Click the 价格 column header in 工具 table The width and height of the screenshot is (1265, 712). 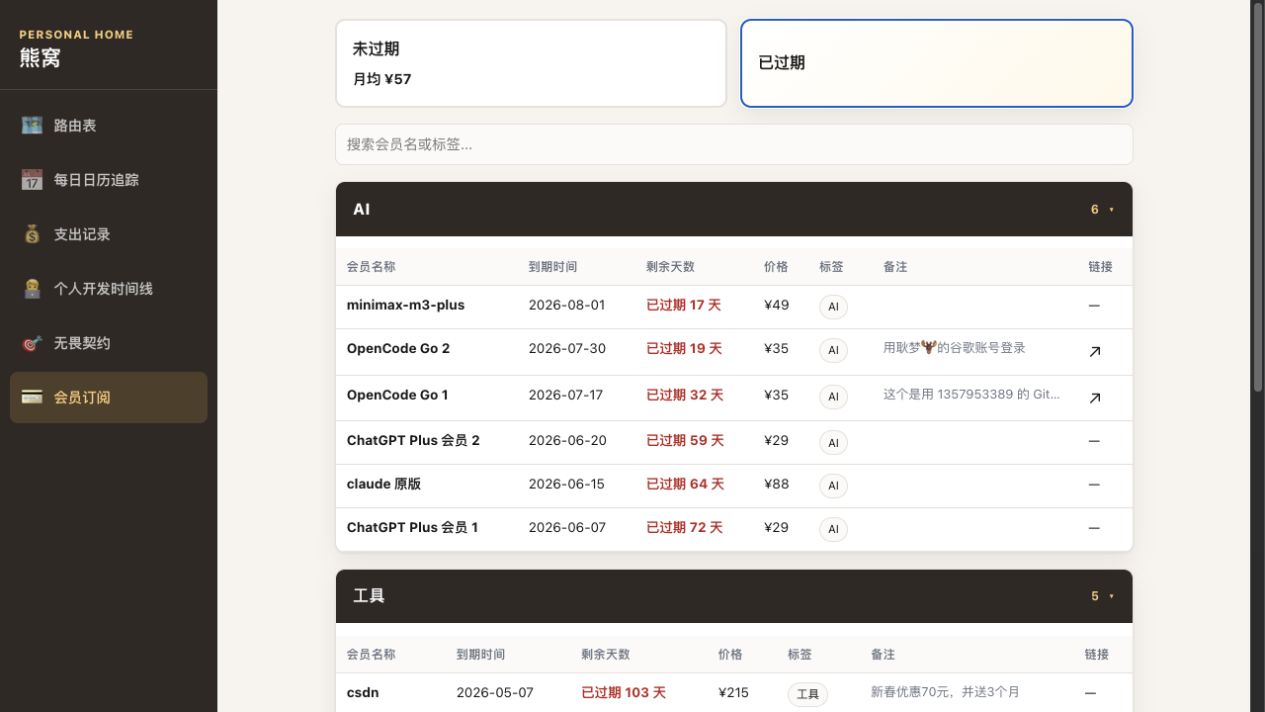point(730,654)
